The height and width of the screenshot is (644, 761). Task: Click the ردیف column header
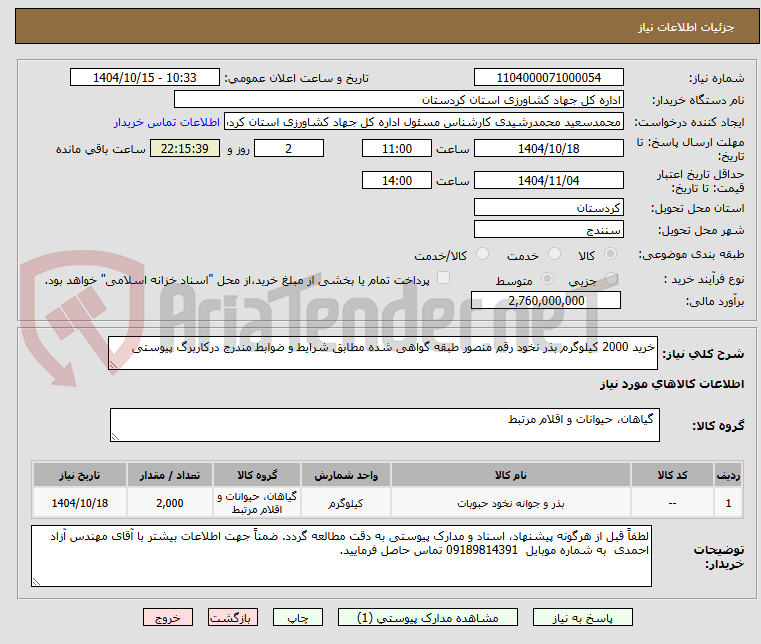(728, 475)
